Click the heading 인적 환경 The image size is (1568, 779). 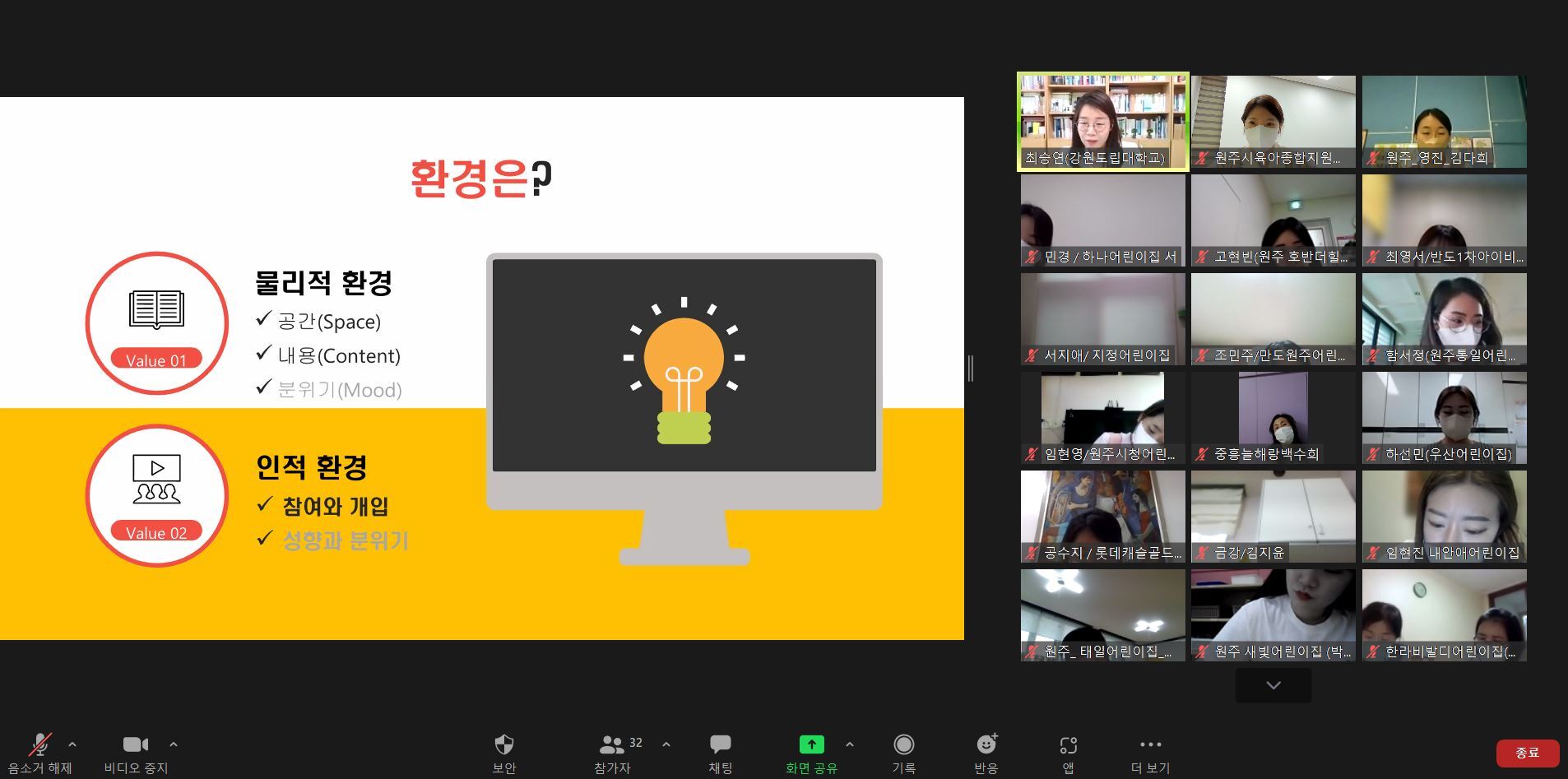tap(311, 467)
